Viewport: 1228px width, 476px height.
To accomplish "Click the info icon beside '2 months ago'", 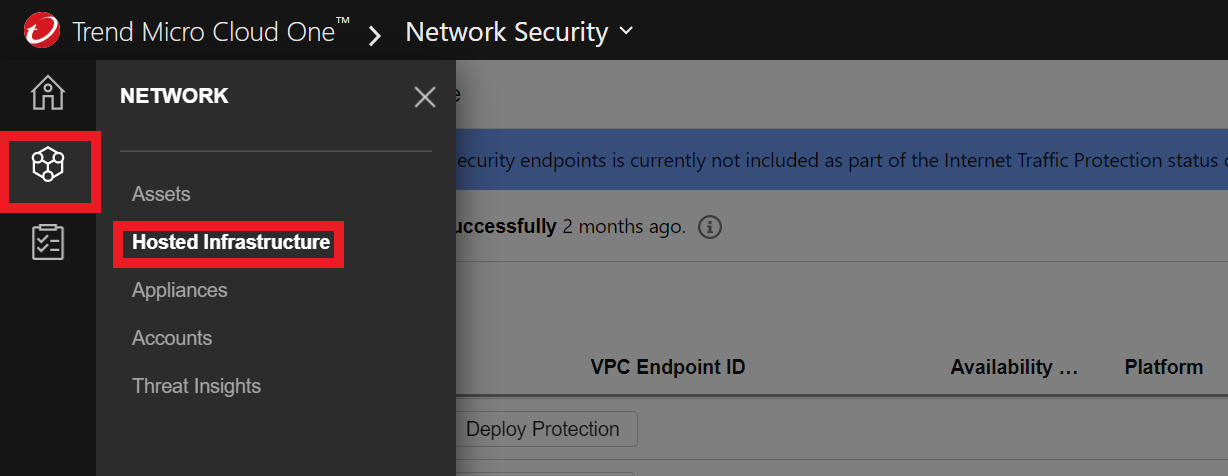I will pyautogui.click(x=709, y=227).
